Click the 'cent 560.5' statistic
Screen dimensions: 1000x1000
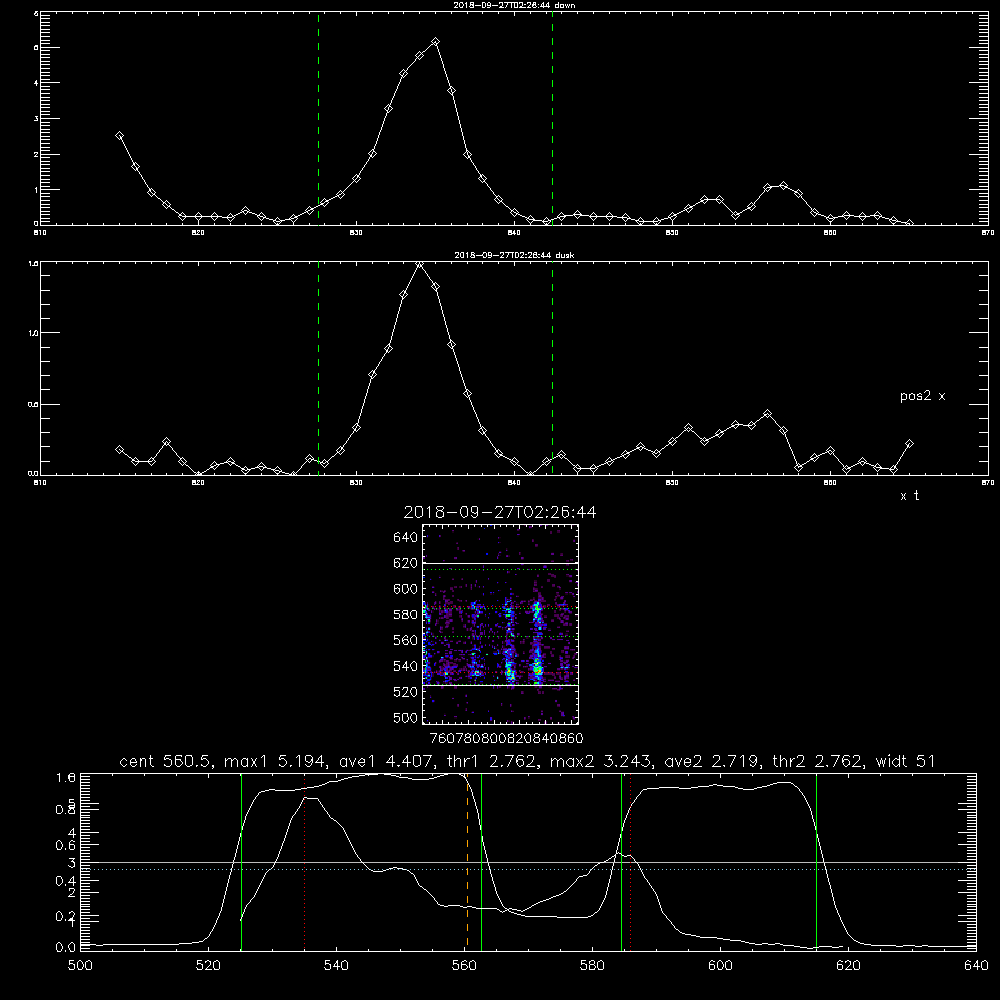168,761
